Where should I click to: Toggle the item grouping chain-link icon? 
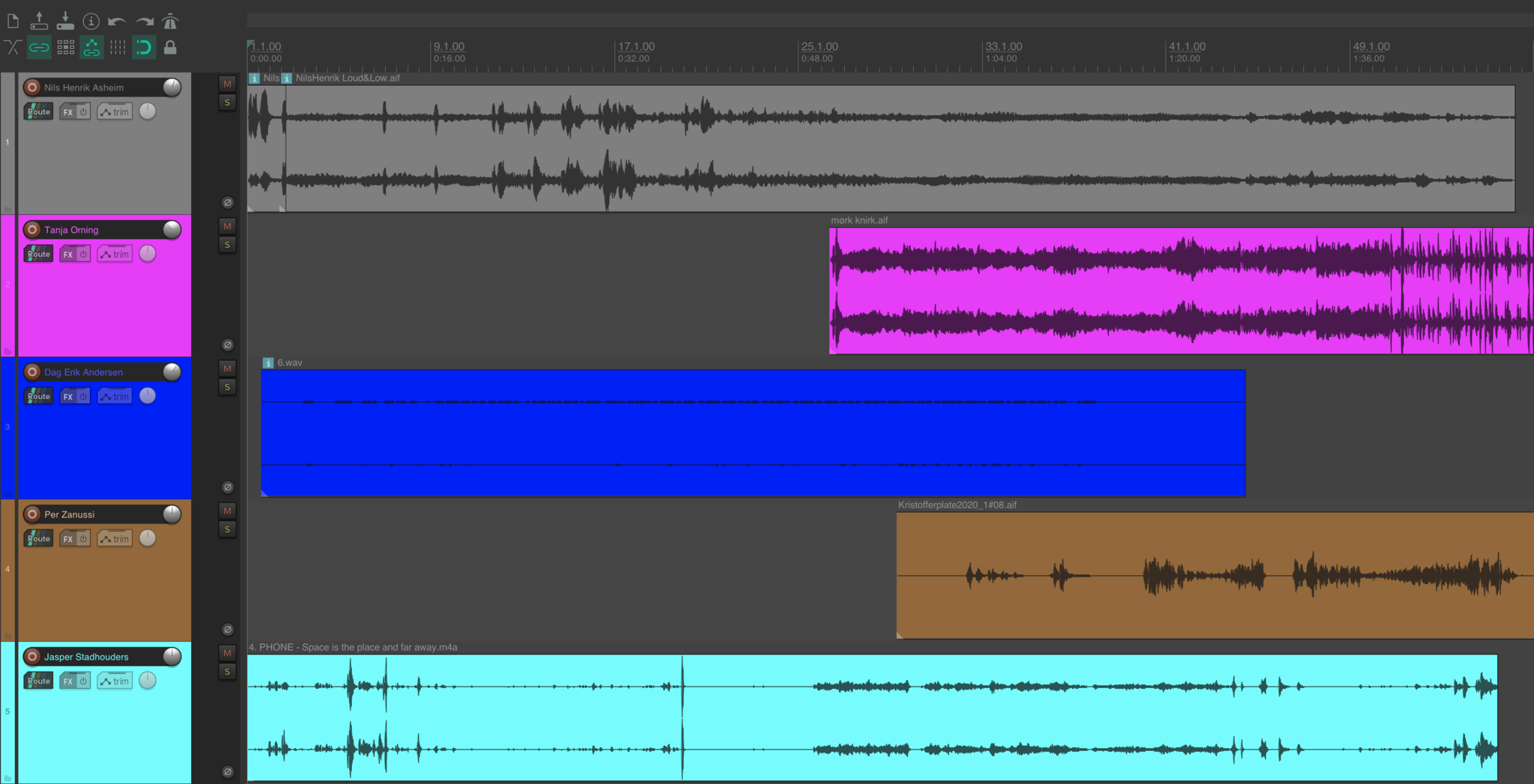click(39, 48)
